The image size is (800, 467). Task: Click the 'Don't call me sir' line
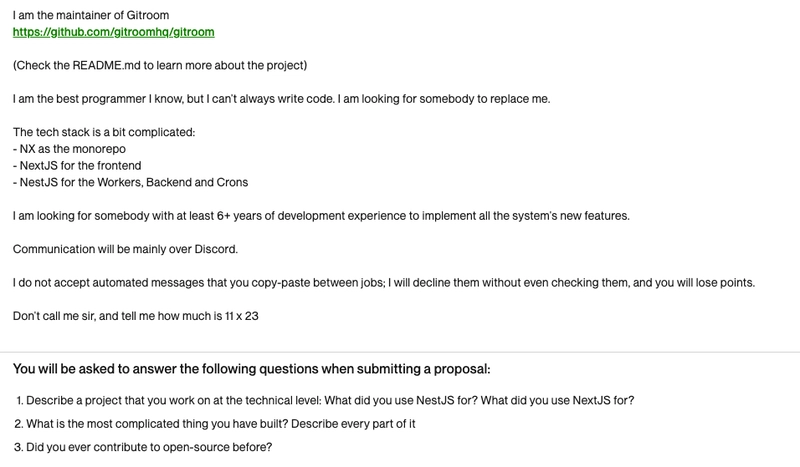click(136, 316)
